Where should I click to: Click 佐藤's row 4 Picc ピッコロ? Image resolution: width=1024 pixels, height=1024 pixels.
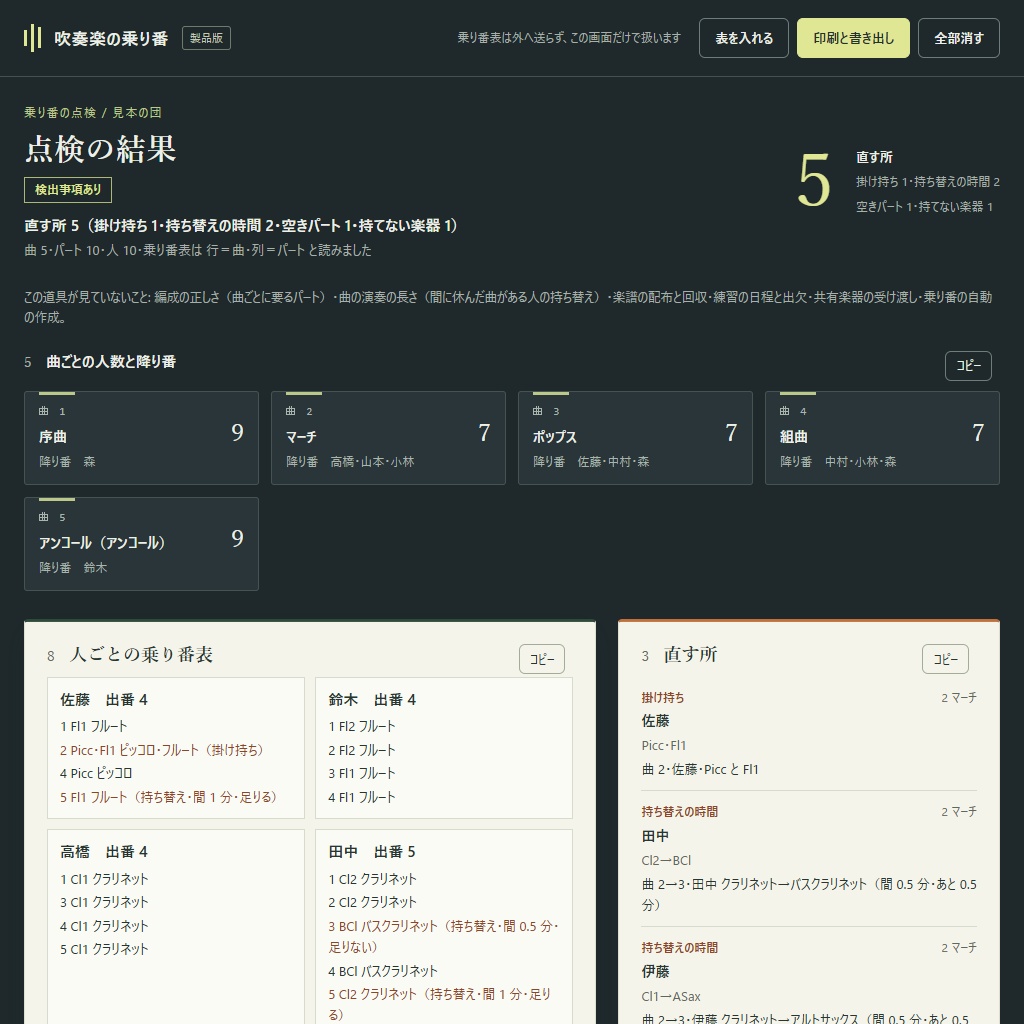[x=96, y=773]
